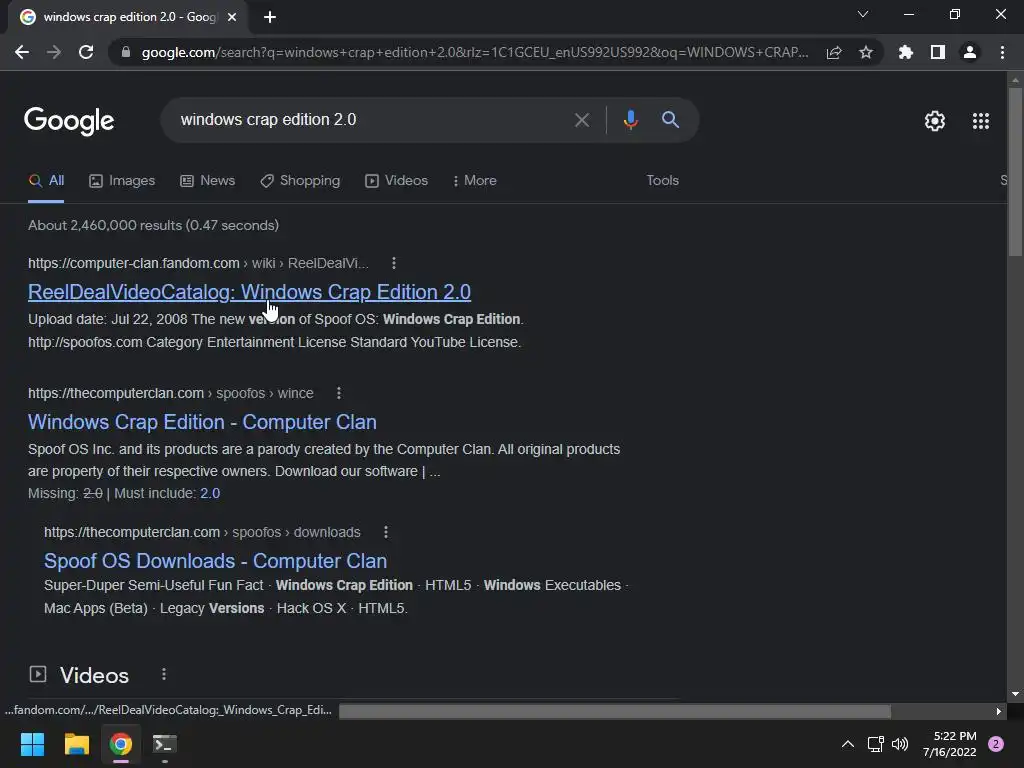Toggle the Chrome side panel
This screenshot has height=768, width=1024.
pos(938,52)
